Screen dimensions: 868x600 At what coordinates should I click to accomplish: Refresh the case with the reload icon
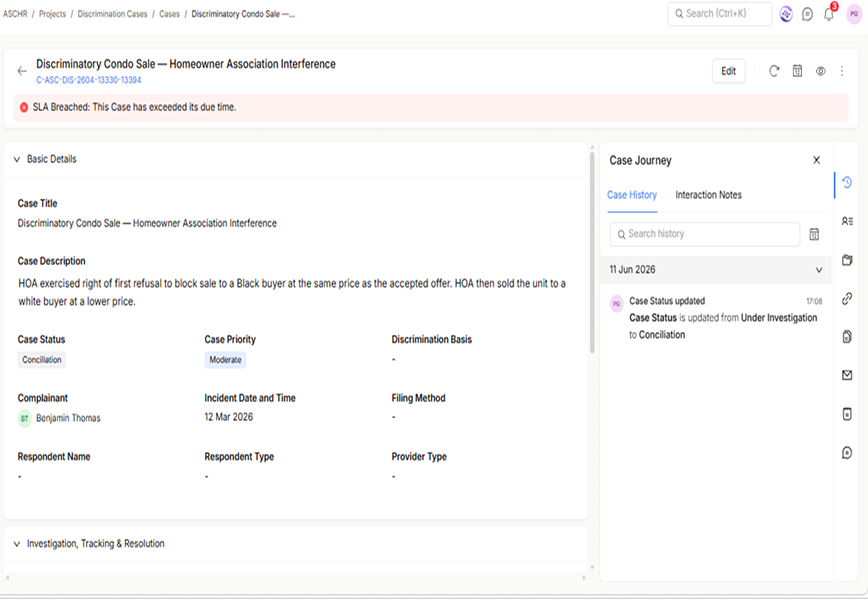(774, 71)
